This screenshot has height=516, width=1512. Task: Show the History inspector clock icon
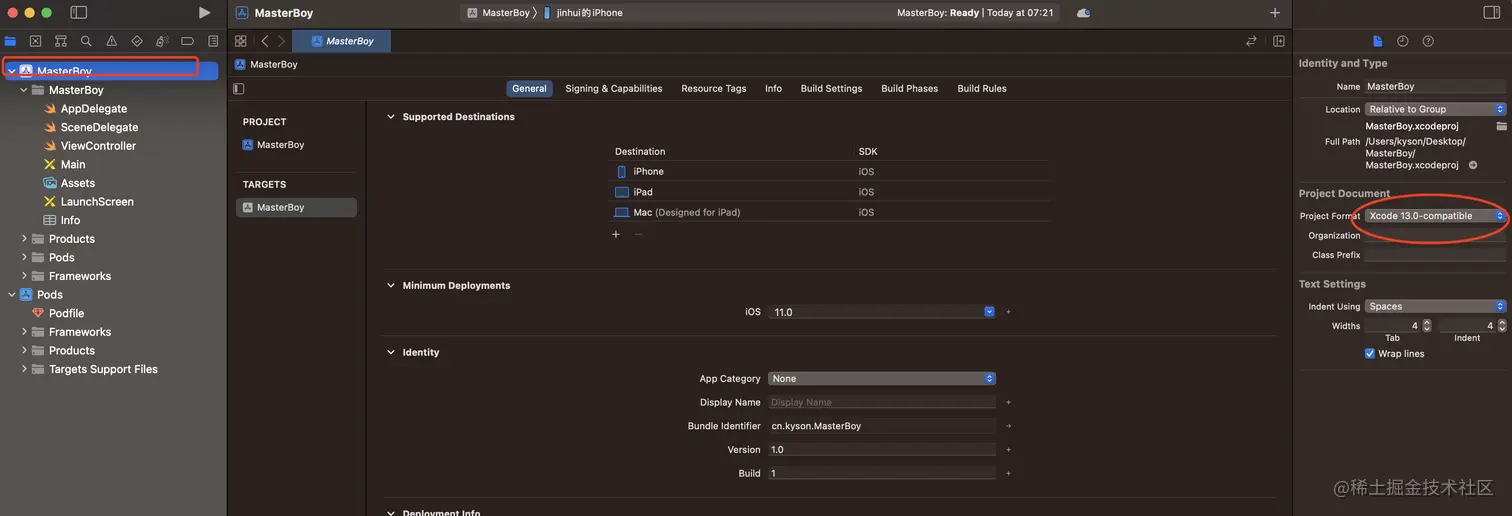pos(1402,41)
